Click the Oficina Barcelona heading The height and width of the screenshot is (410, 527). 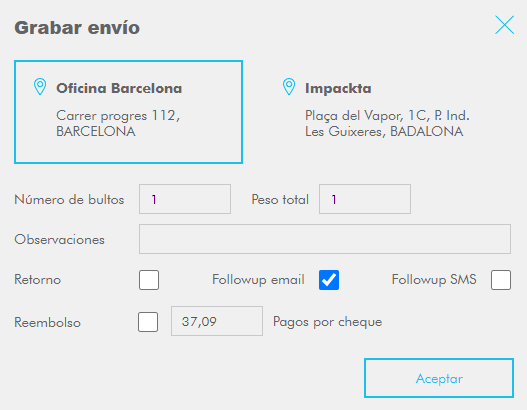point(119,88)
